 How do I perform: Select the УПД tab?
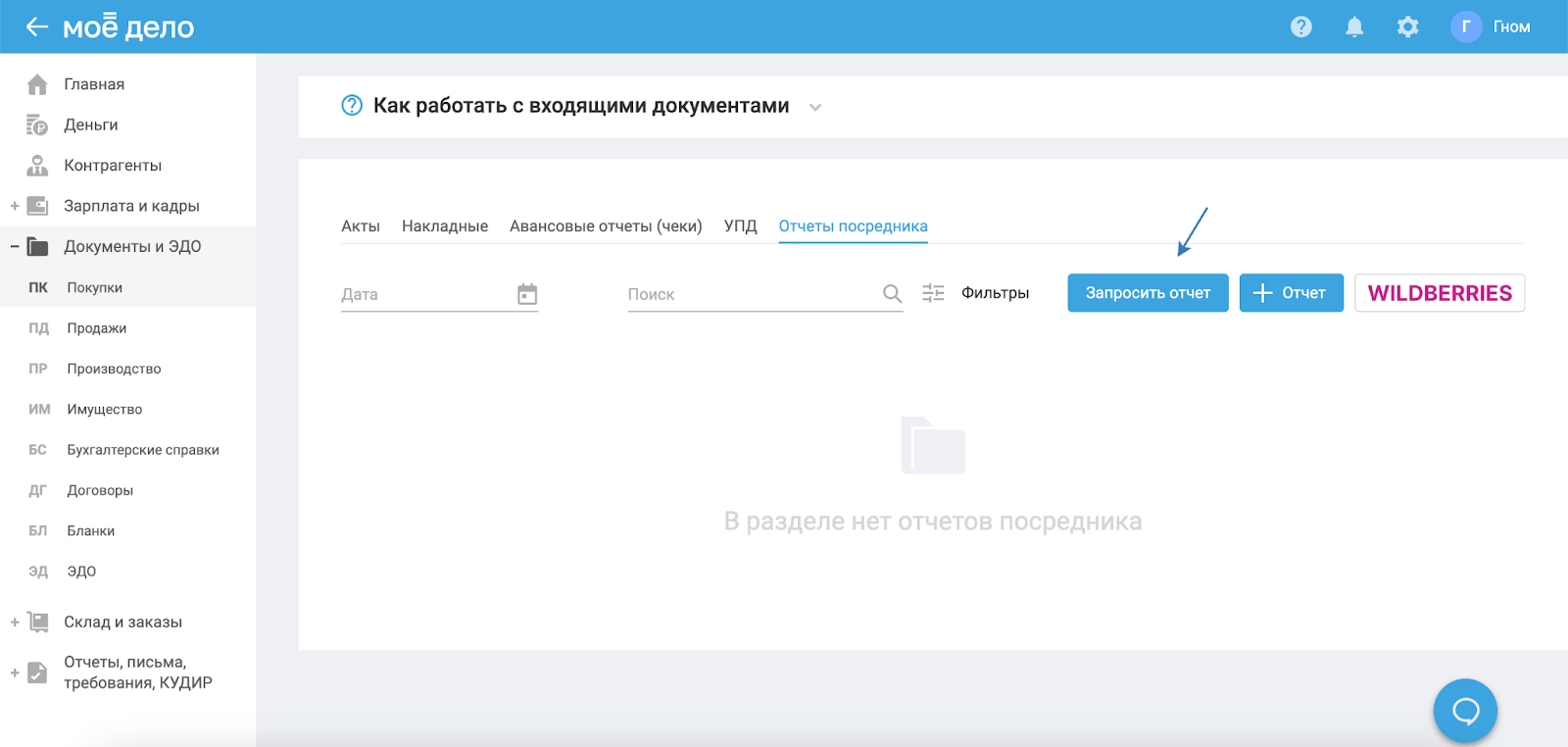click(x=740, y=226)
